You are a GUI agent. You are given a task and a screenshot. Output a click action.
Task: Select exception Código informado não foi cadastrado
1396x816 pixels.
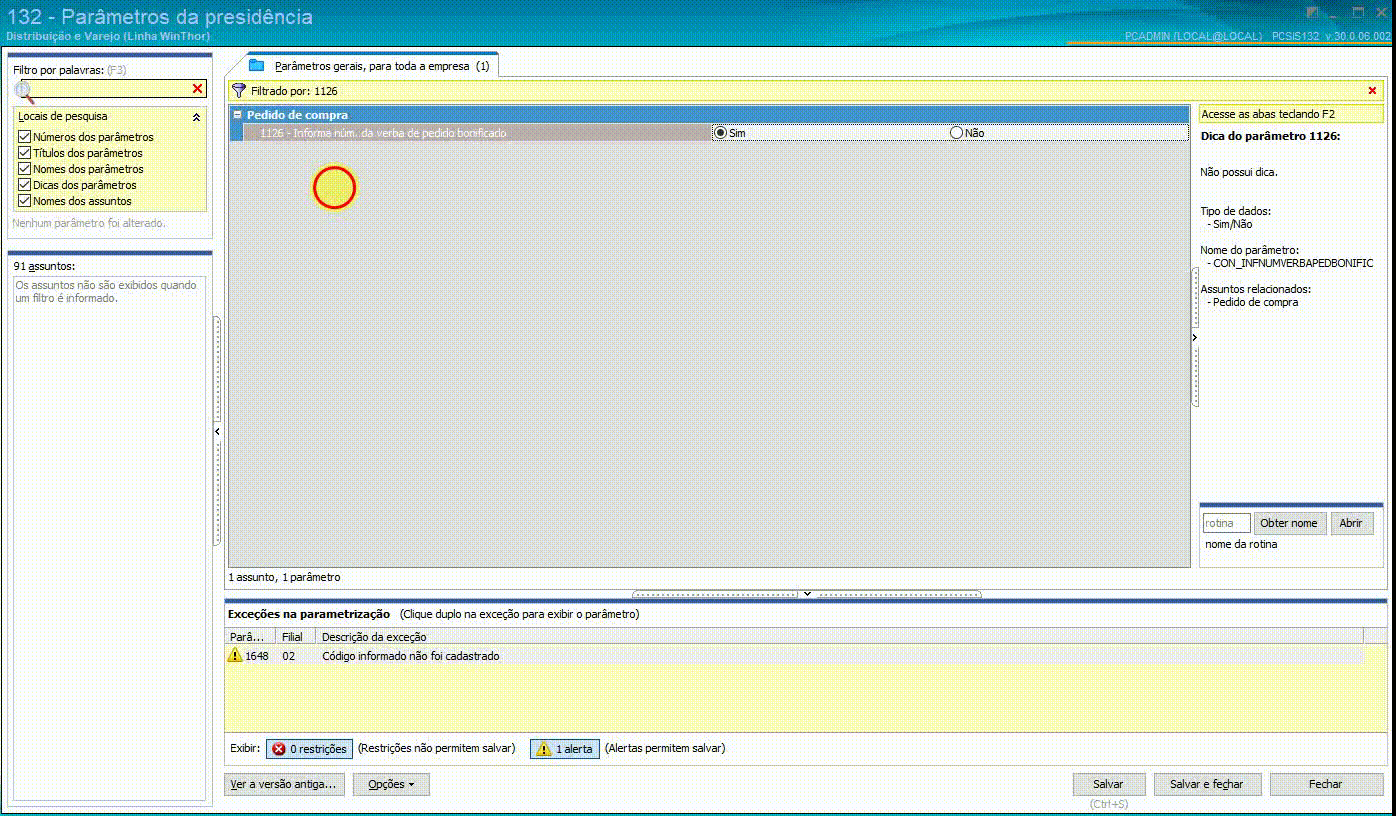tap(411, 656)
